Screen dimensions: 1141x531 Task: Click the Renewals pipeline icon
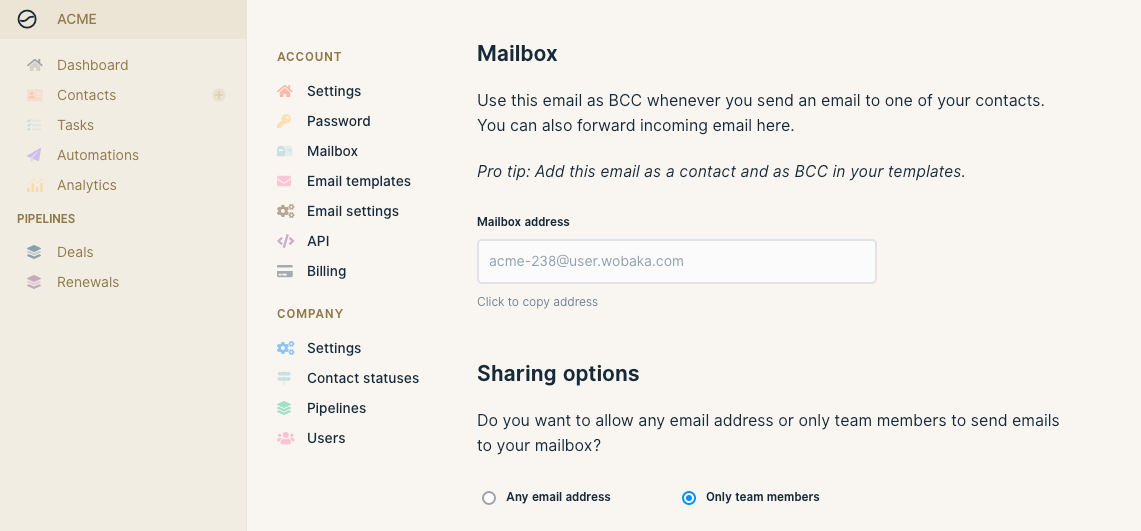pyautogui.click(x=34, y=282)
